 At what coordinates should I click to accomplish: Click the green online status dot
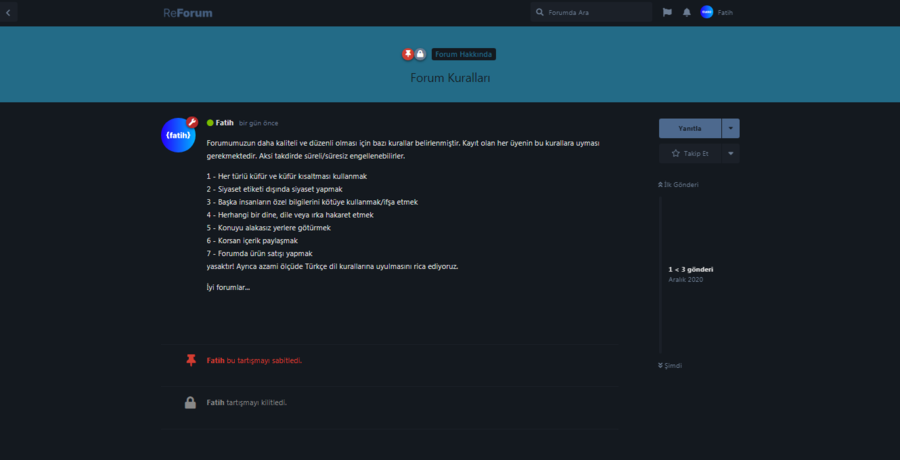[x=210, y=122]
